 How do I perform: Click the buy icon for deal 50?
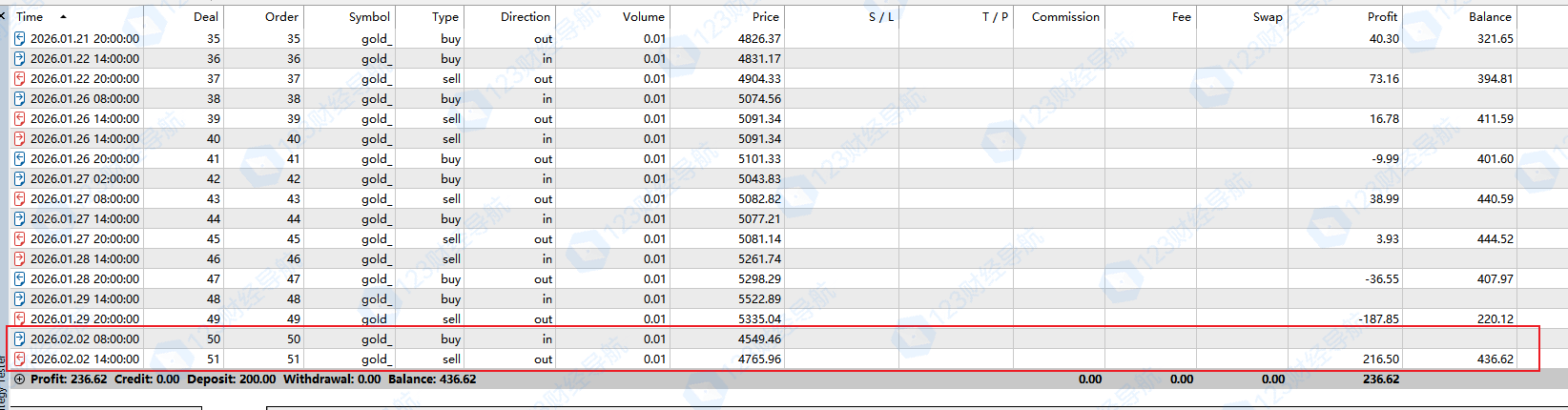(x=19, y=339)
